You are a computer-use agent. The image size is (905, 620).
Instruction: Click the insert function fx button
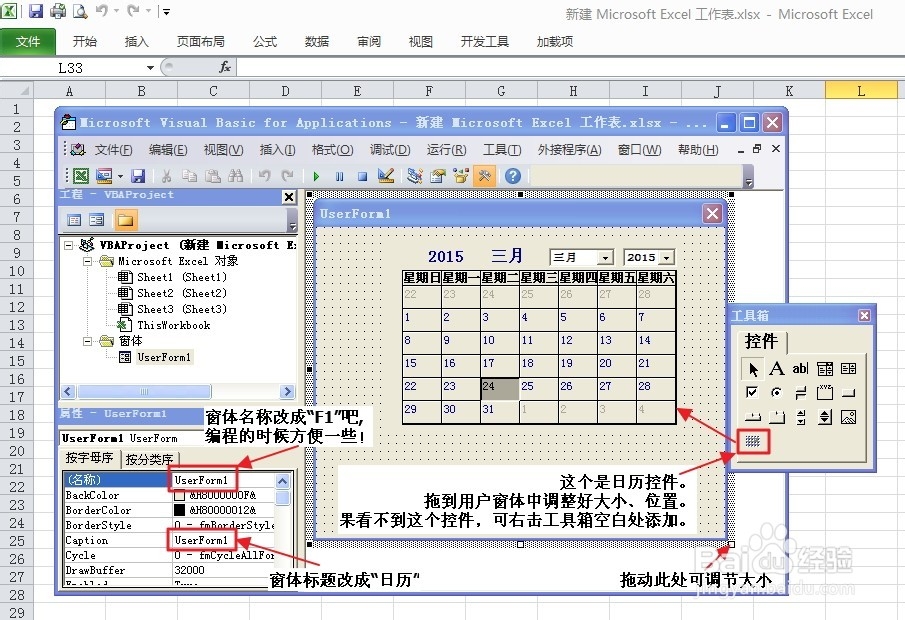225,68
